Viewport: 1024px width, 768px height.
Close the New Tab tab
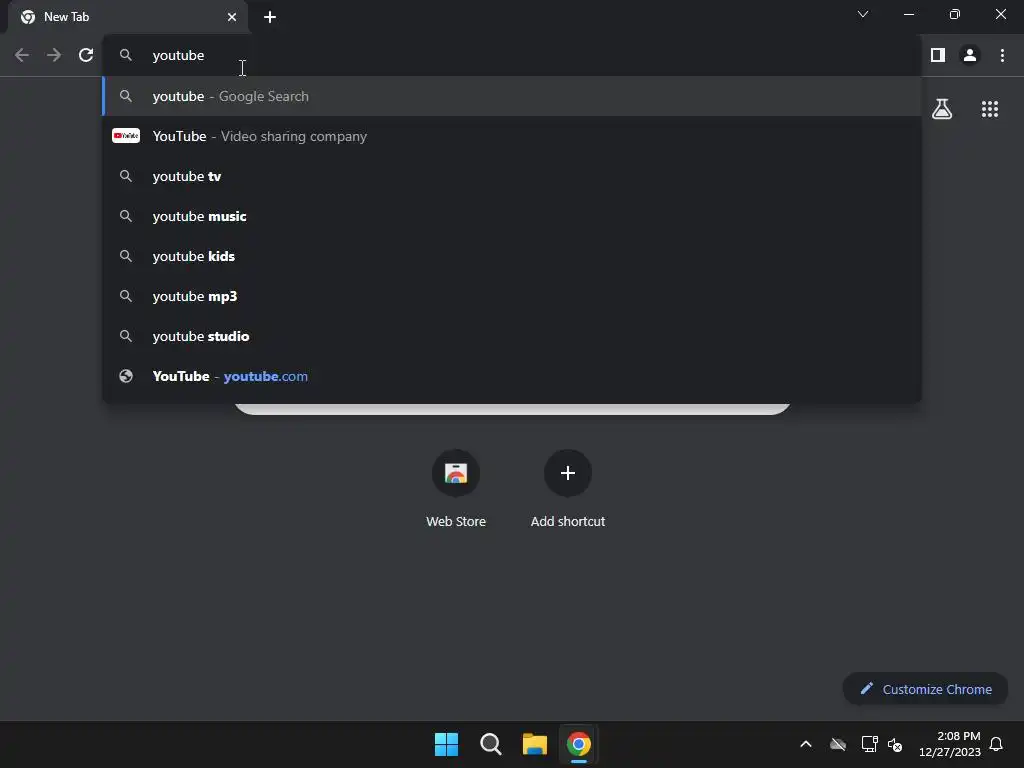232,17
